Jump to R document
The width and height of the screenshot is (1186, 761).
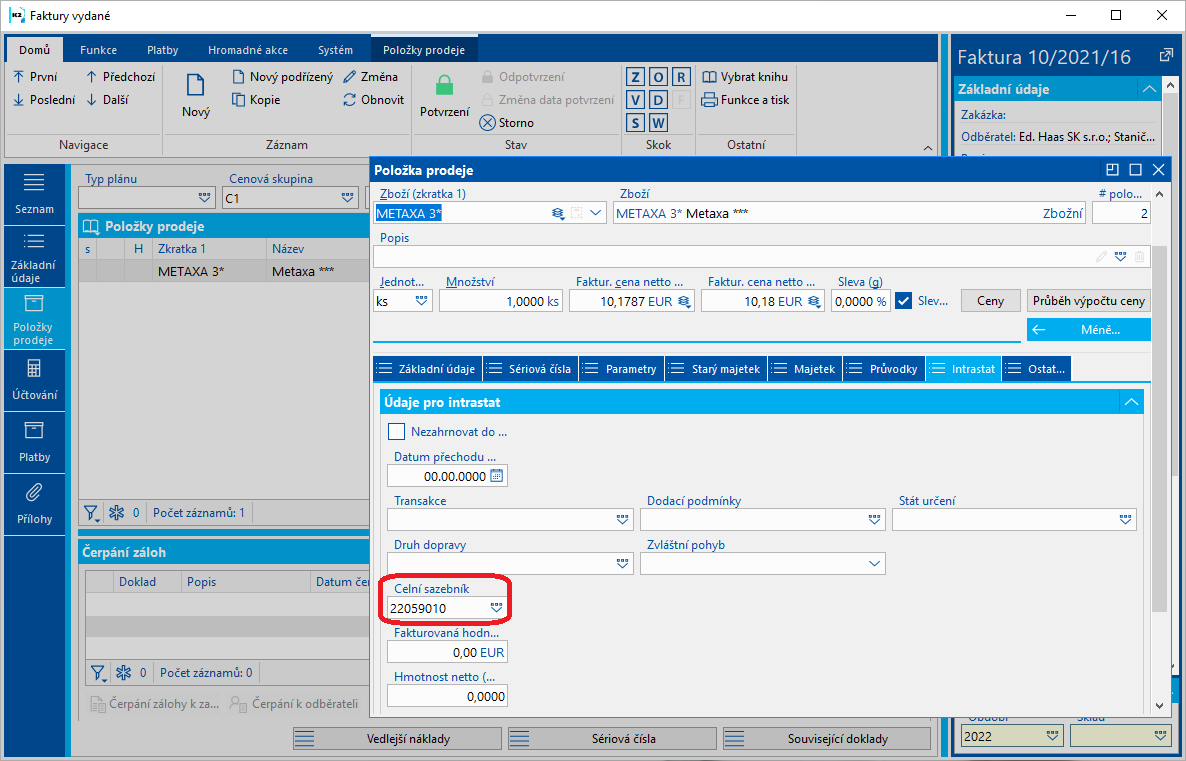pos(681,77)
